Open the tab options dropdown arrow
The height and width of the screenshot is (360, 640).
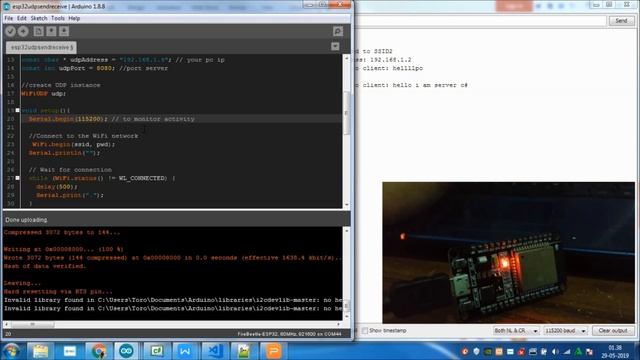click(335, 47)
